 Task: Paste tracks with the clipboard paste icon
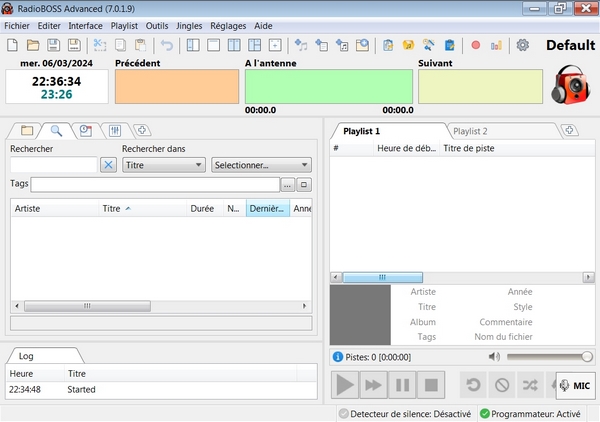click(x=140, y=45)
